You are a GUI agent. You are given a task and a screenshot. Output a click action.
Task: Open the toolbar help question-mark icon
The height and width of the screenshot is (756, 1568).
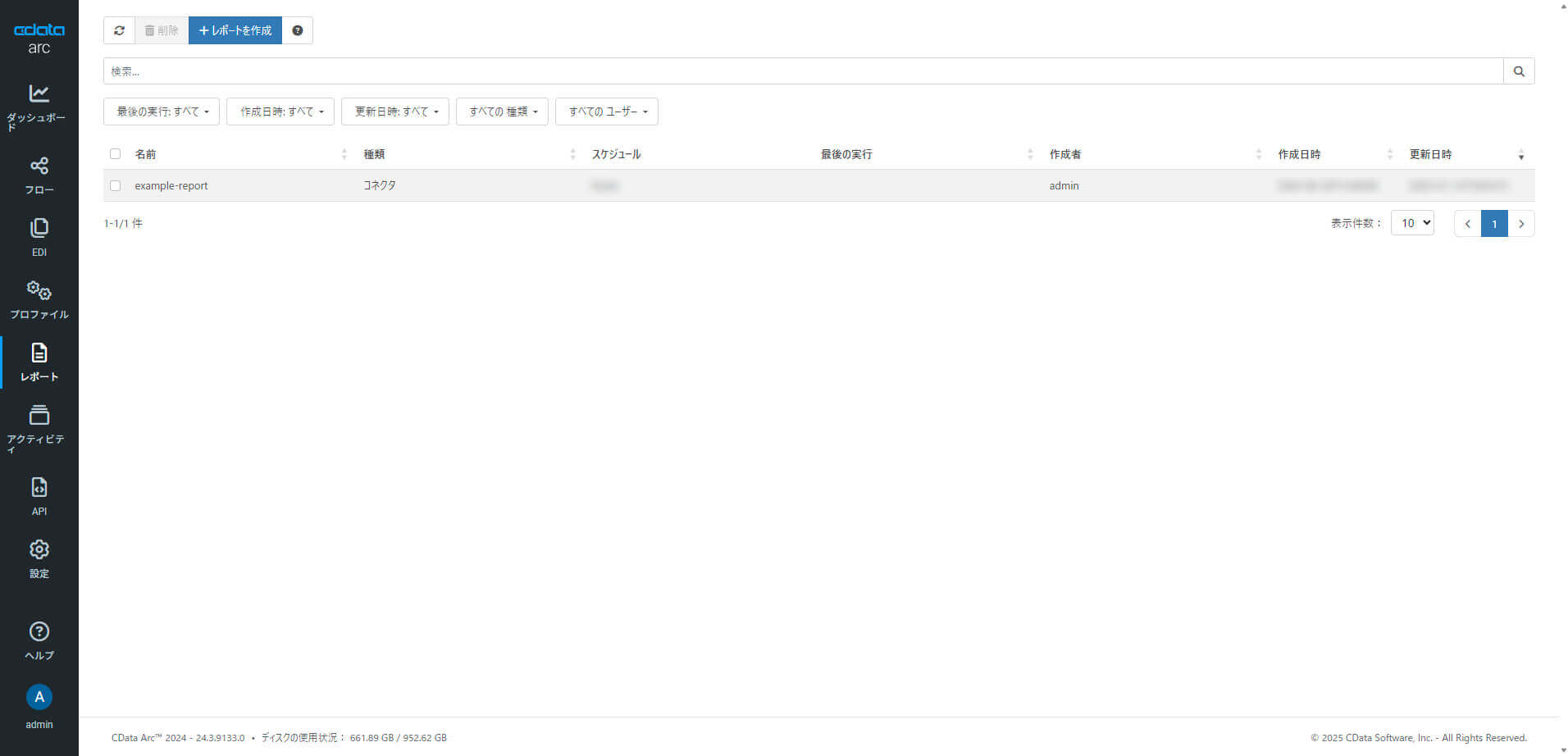pos(297,30)
